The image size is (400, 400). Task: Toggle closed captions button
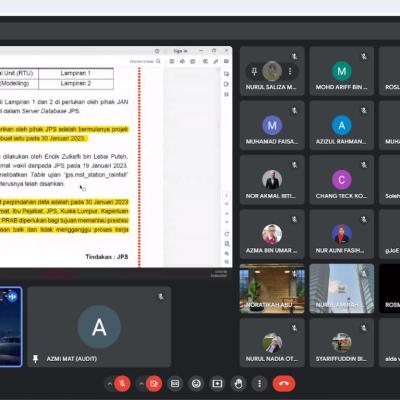coord(175,384)
